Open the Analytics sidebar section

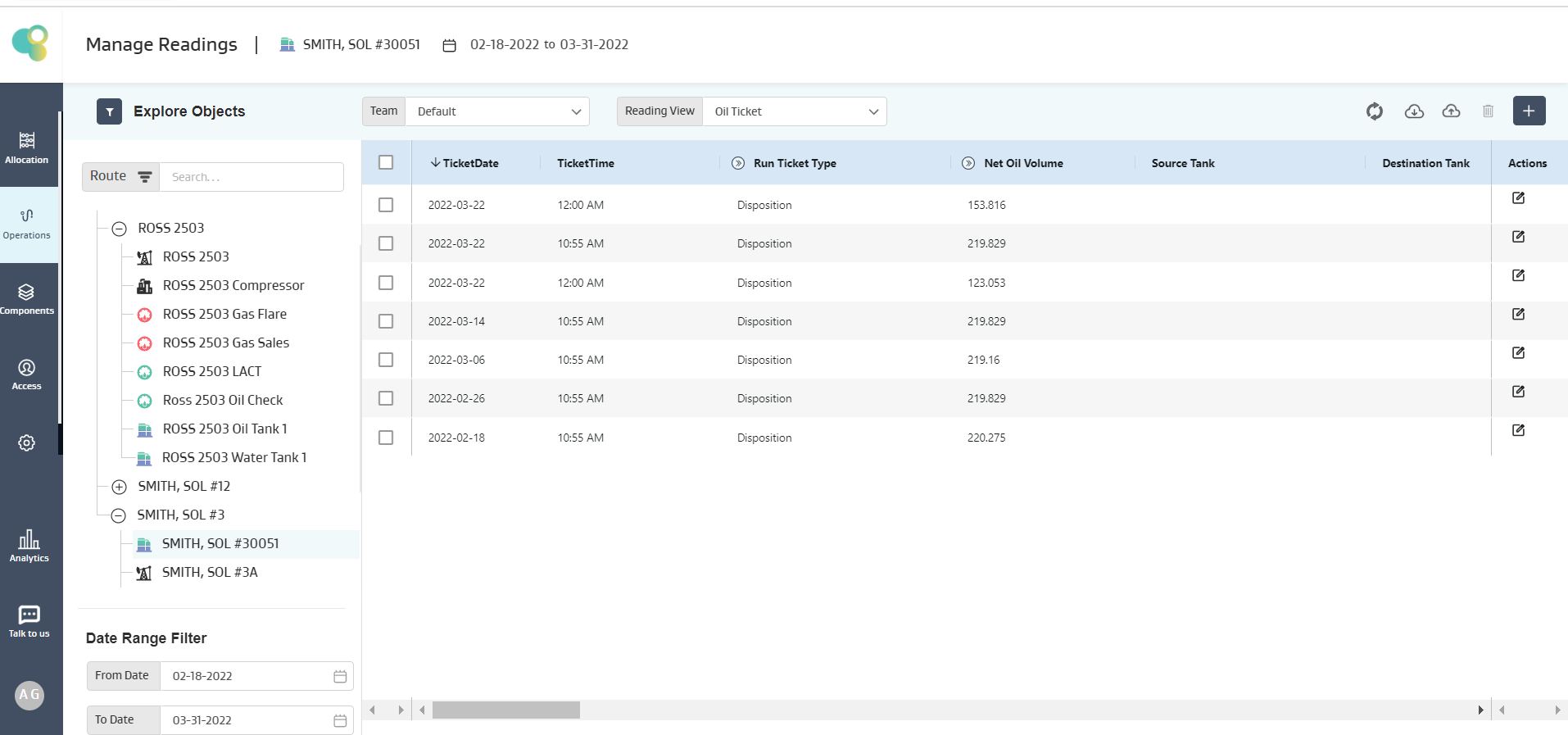tap(29, 546)
